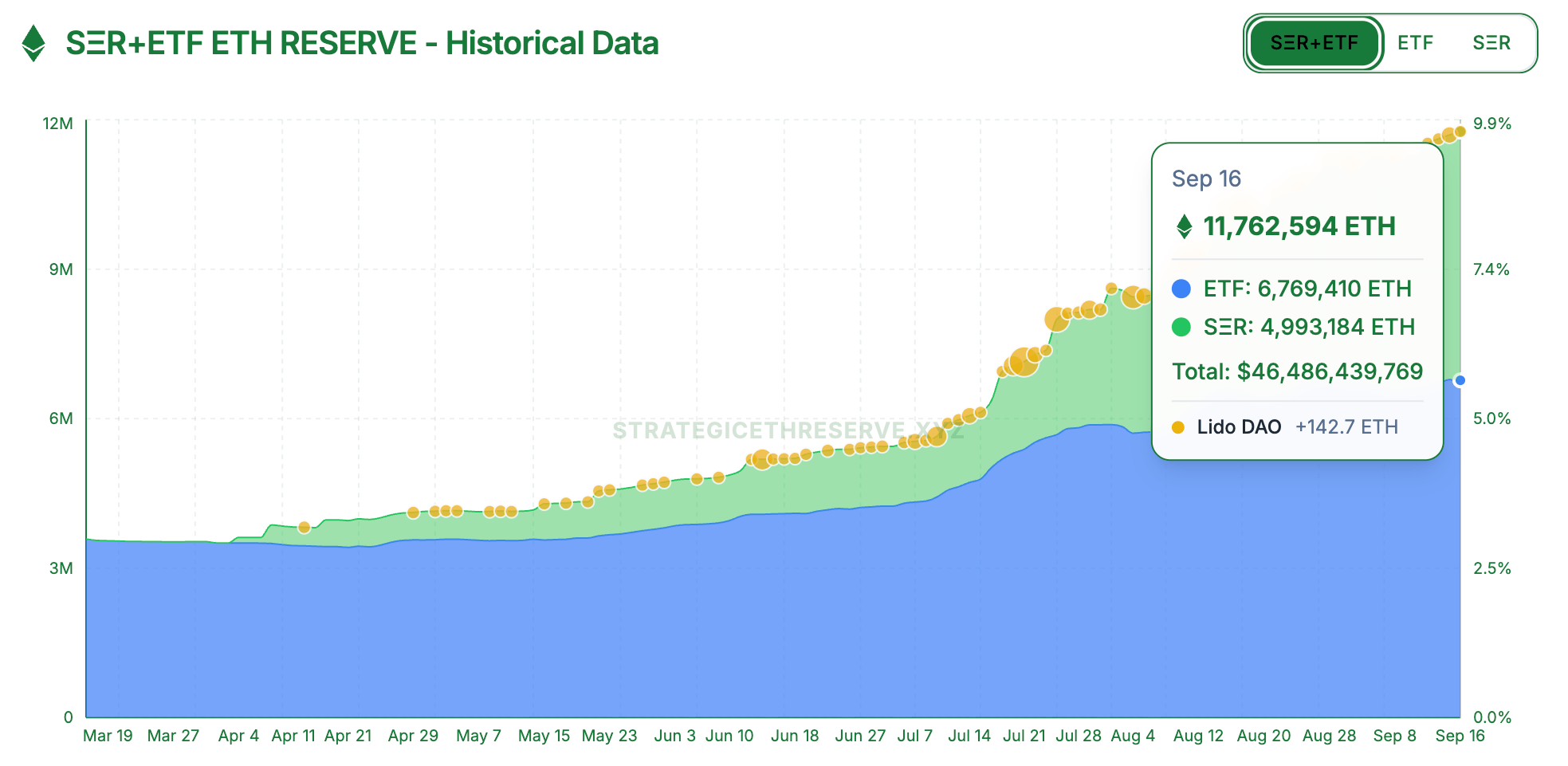
Task: Click the Ethereum logo beside the page title
Action: click(x=33, y=43)
